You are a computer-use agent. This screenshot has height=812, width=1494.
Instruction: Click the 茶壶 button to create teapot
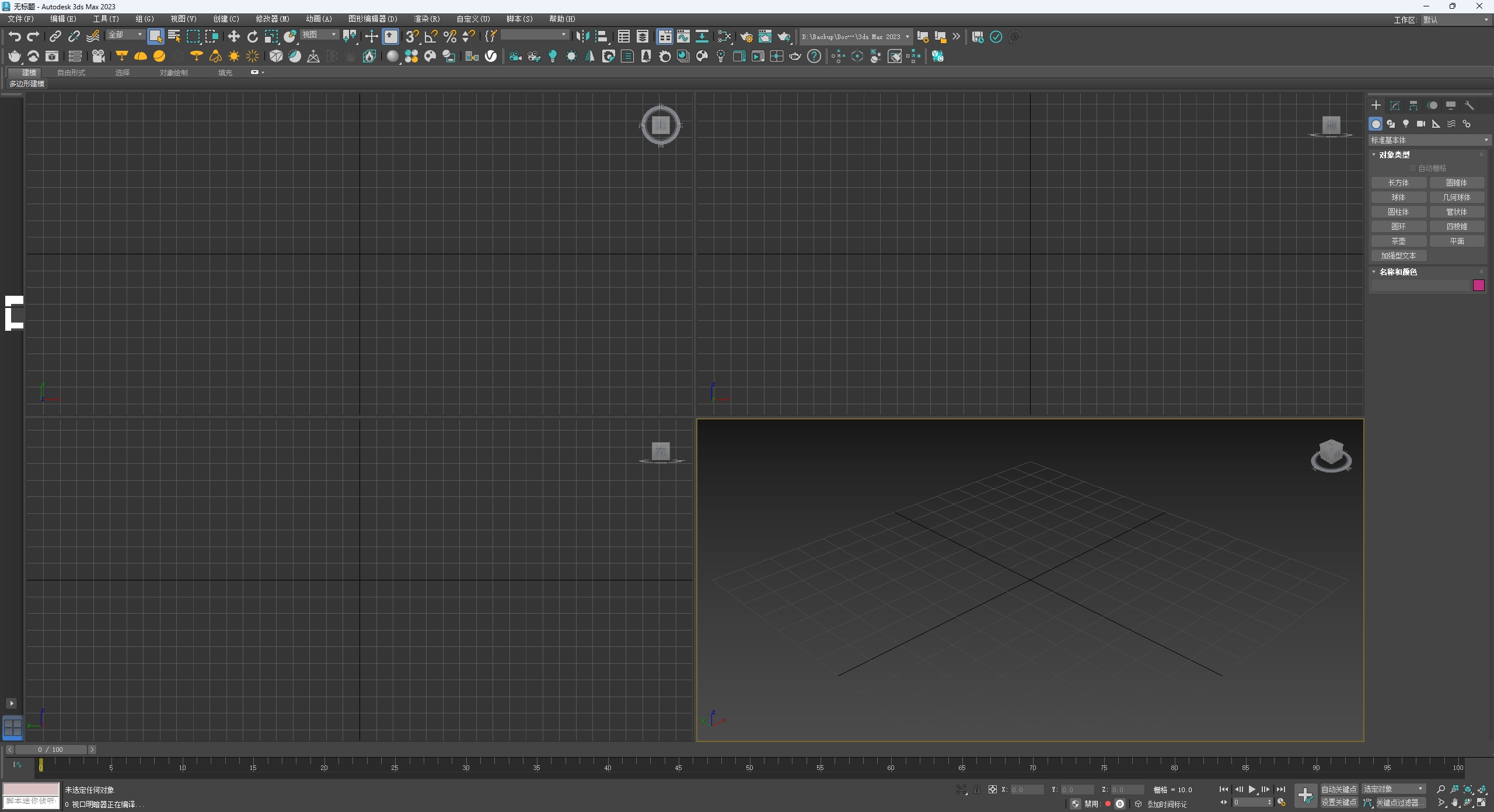pyautogui.click(x=1399, y=240)
